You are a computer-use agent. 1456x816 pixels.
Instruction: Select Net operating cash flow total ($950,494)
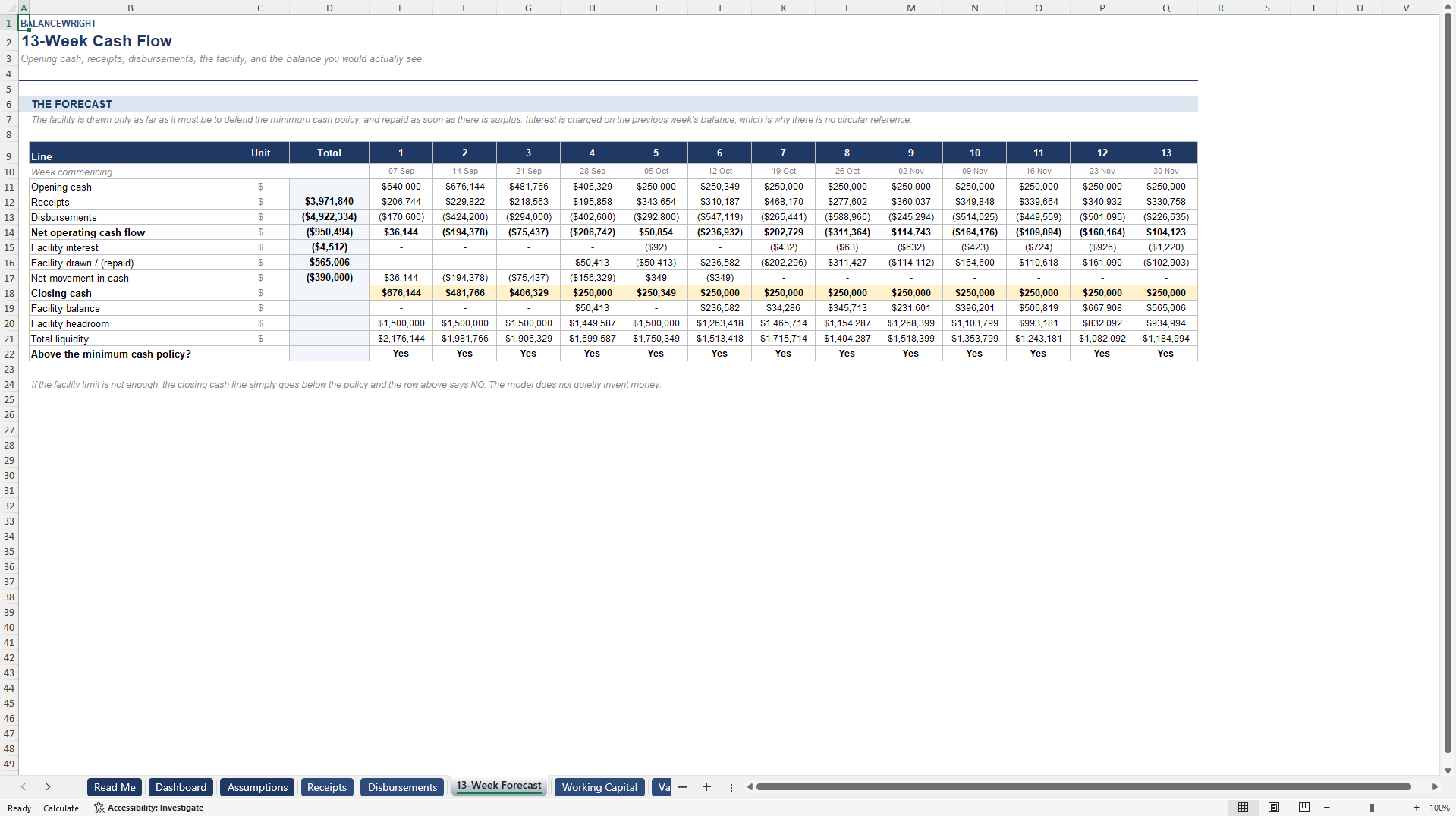point(329,232)
